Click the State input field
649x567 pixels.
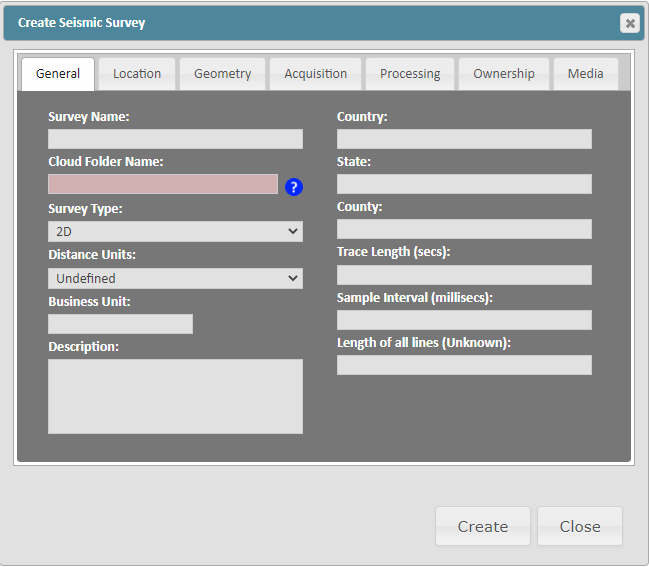click(464, 184)
